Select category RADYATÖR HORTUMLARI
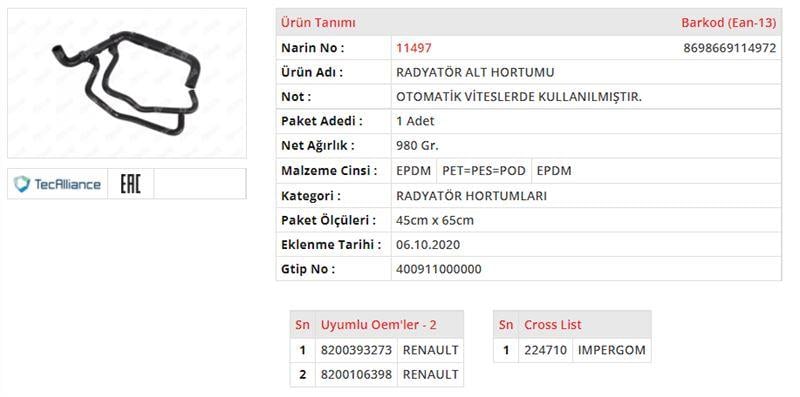800x397 pixels. coord(471,196)
